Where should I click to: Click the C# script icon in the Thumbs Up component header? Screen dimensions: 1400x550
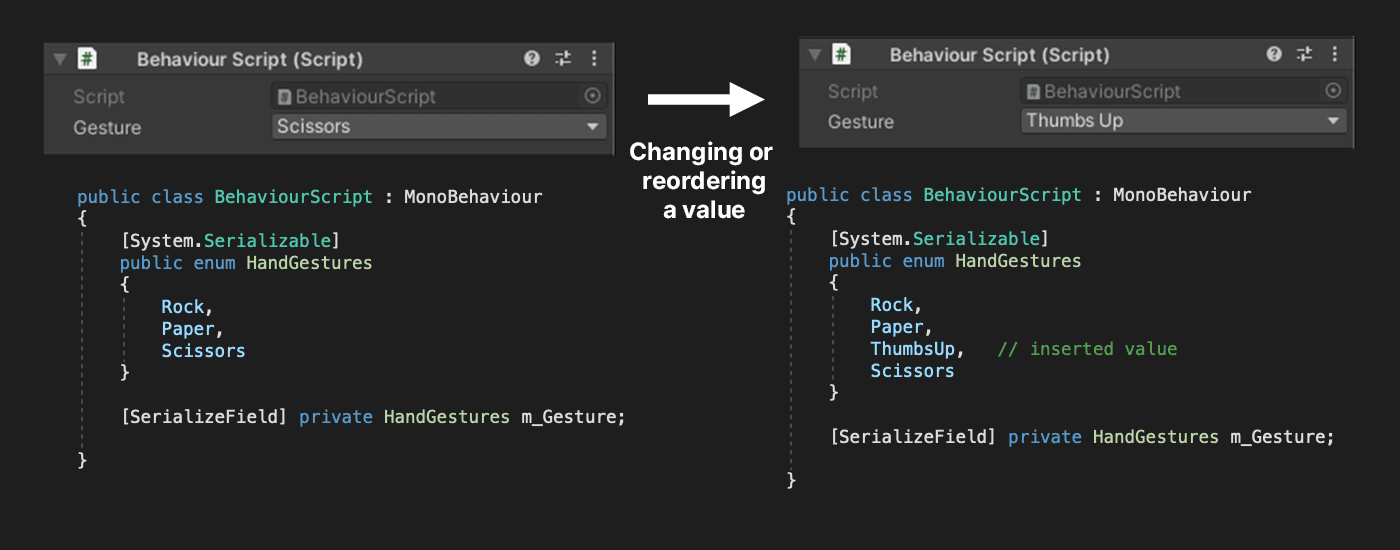[x=842, y=54]
